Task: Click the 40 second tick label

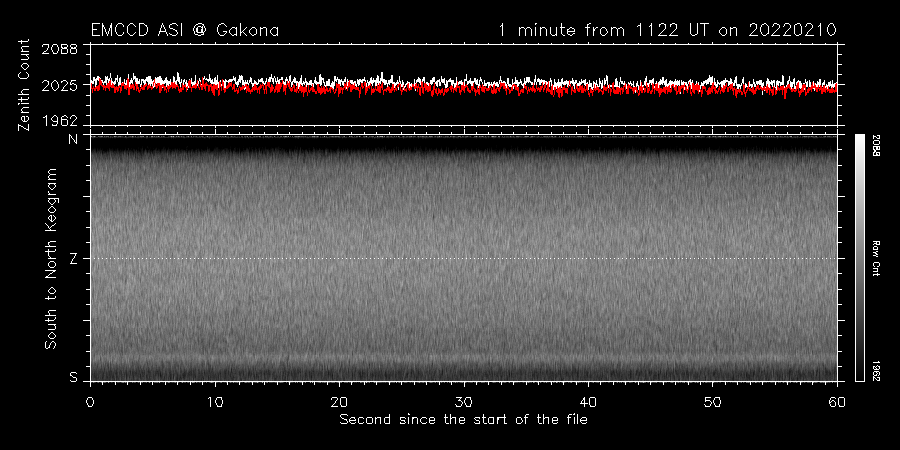Action: pos(588,401)
